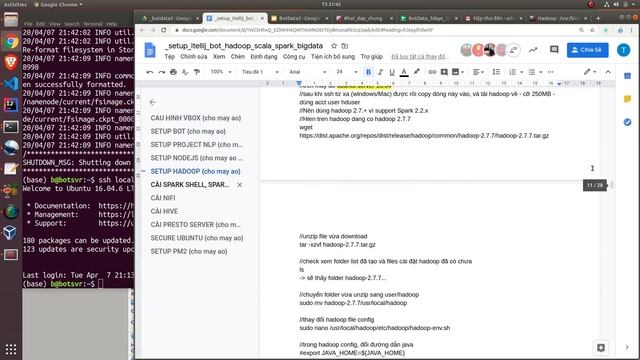Insert link via chain icon

(432, 72)
